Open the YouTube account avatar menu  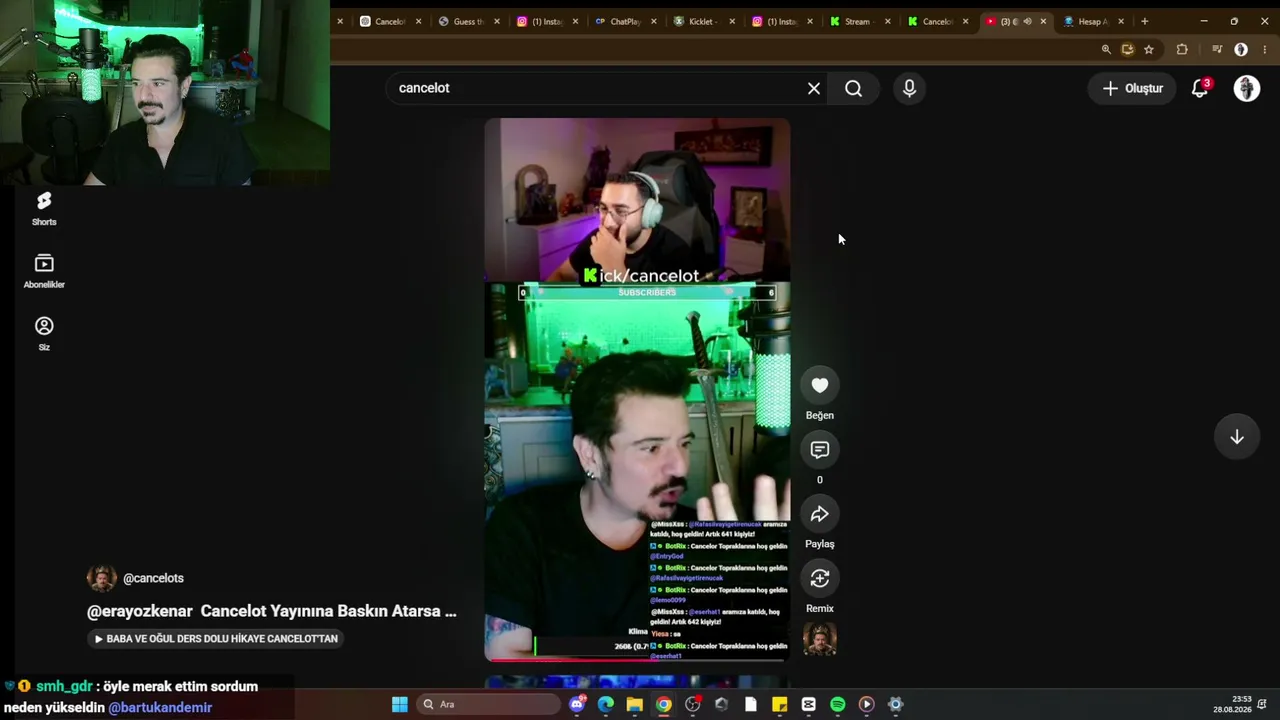pyautogui.click(x=1247, y=88)
